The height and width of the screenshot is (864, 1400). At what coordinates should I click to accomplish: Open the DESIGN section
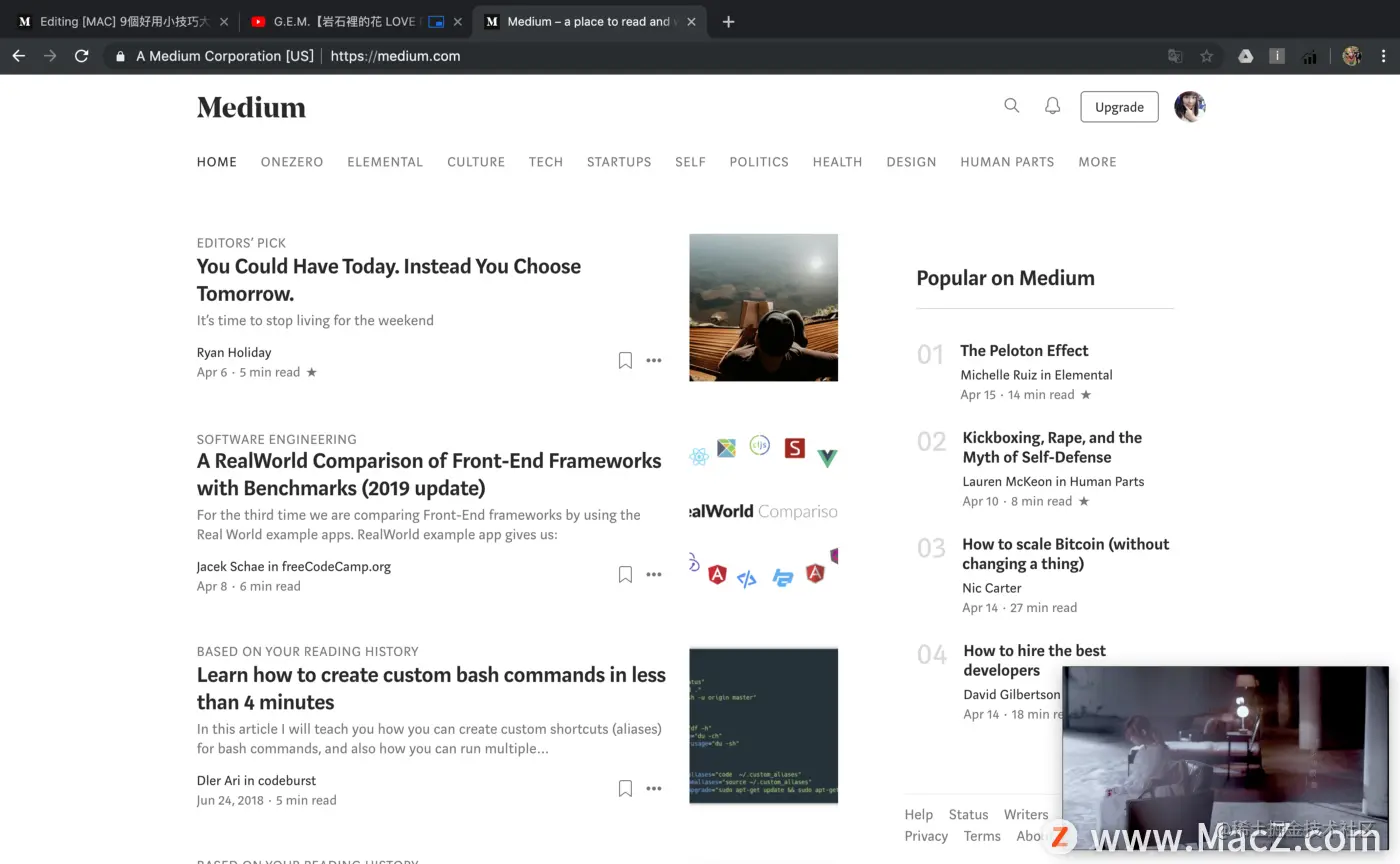click(x=911, y=162)
